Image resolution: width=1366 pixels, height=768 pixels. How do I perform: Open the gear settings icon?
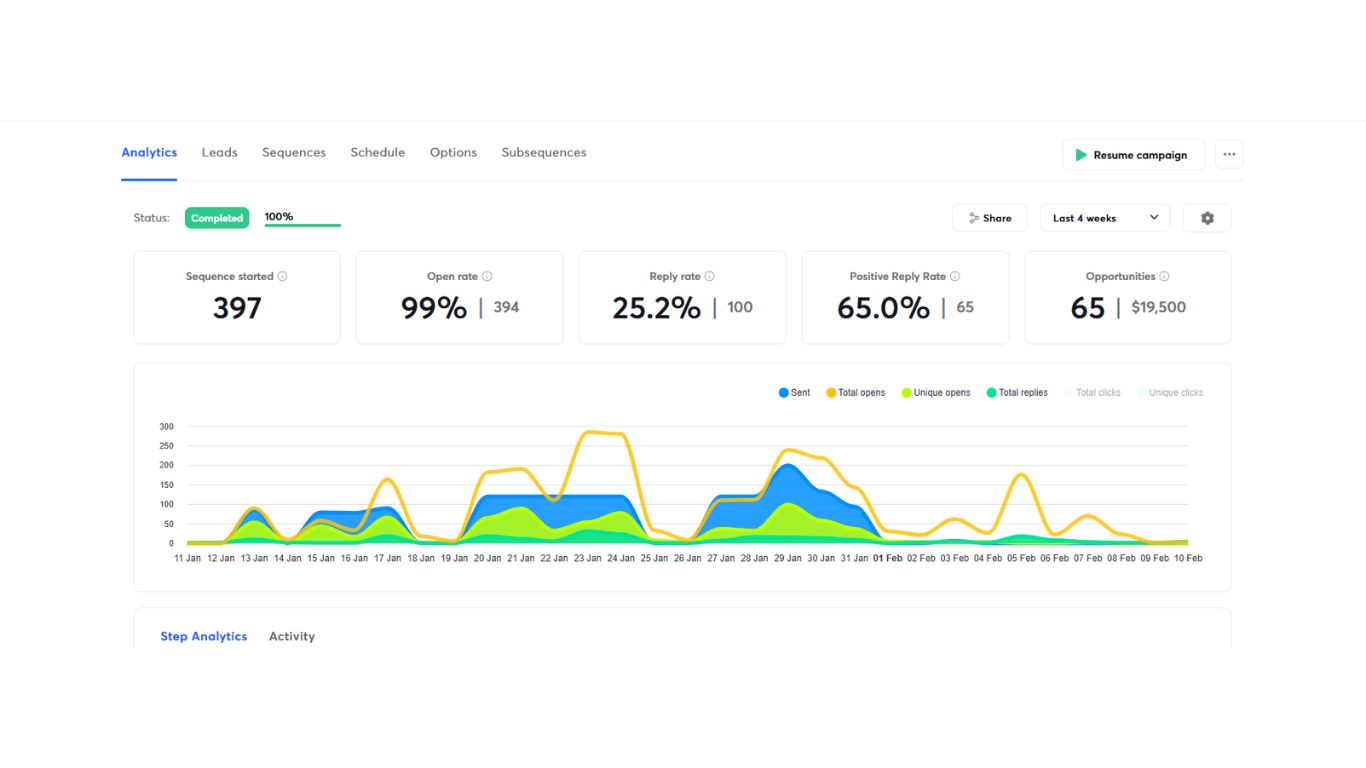click(x=1207, y=218)
